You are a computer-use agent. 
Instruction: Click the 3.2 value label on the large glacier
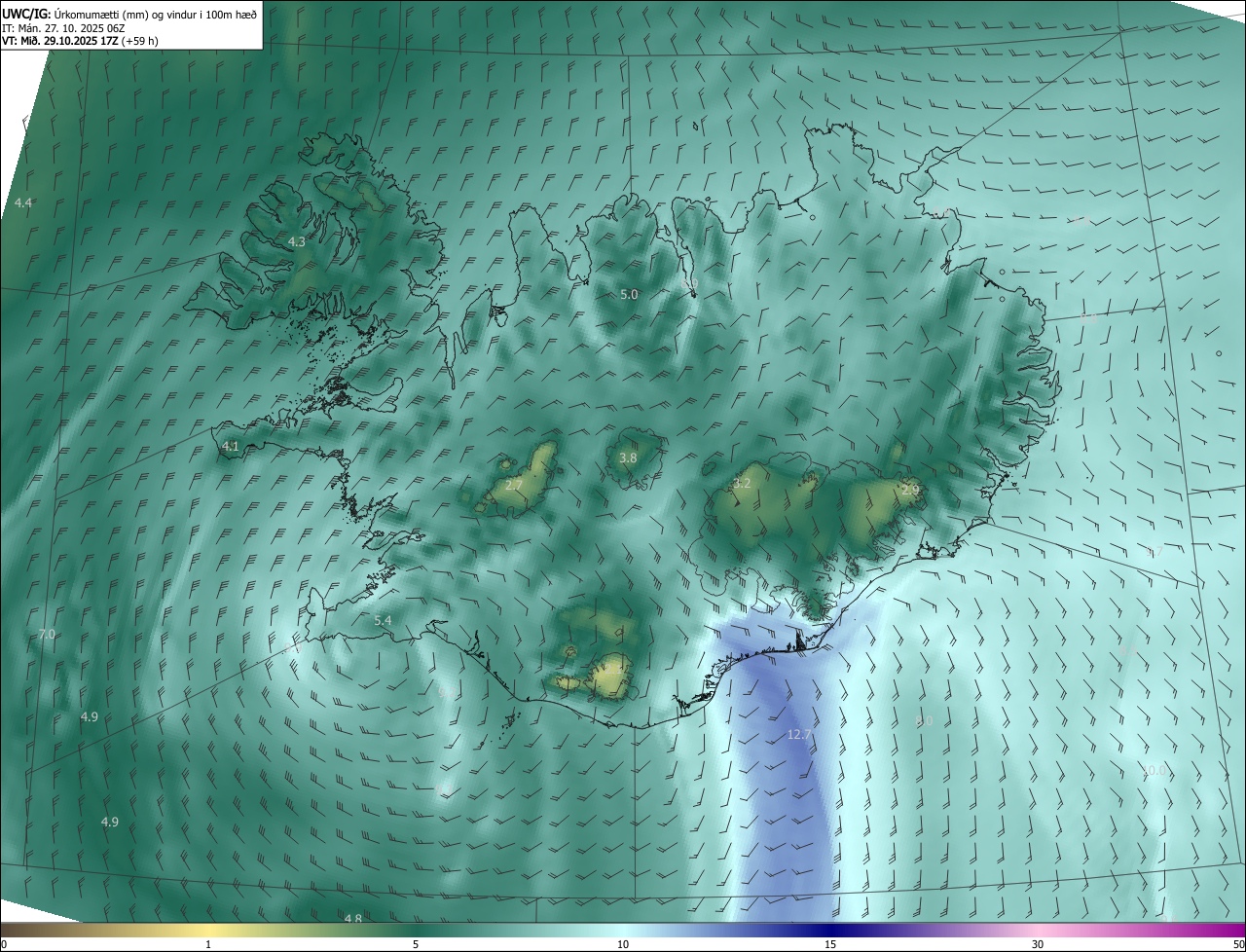click(742, 483)
